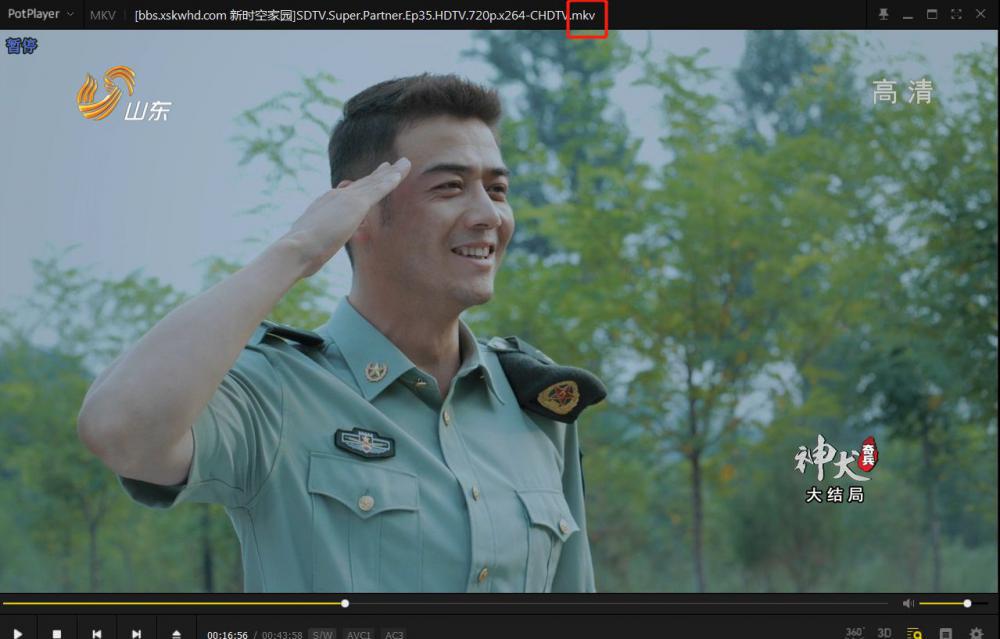Screen dimensions: 1000x639
Task: Pin the player window always on top
Action: 883,14
